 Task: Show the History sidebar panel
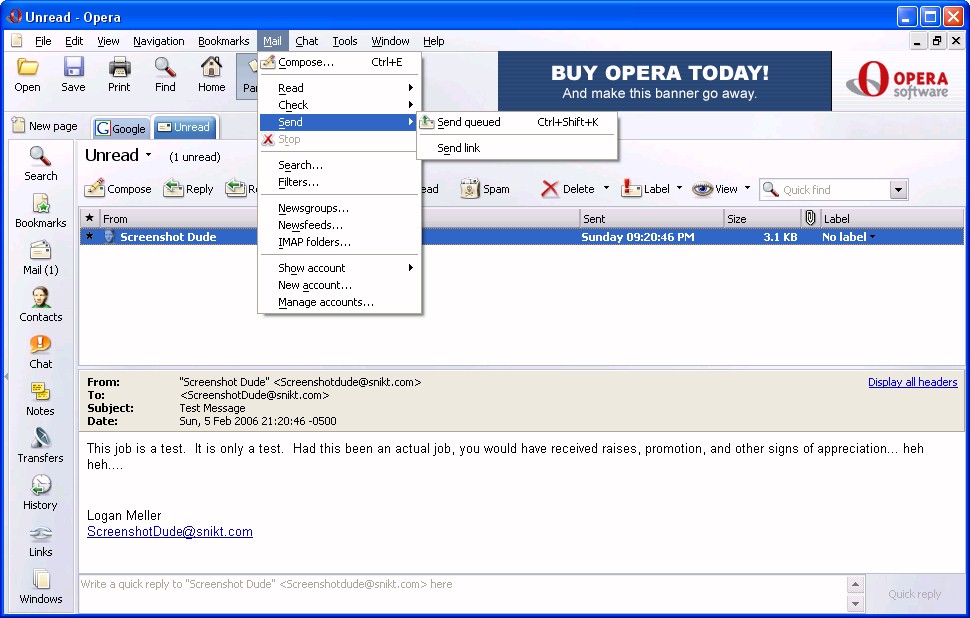(41, 492)
